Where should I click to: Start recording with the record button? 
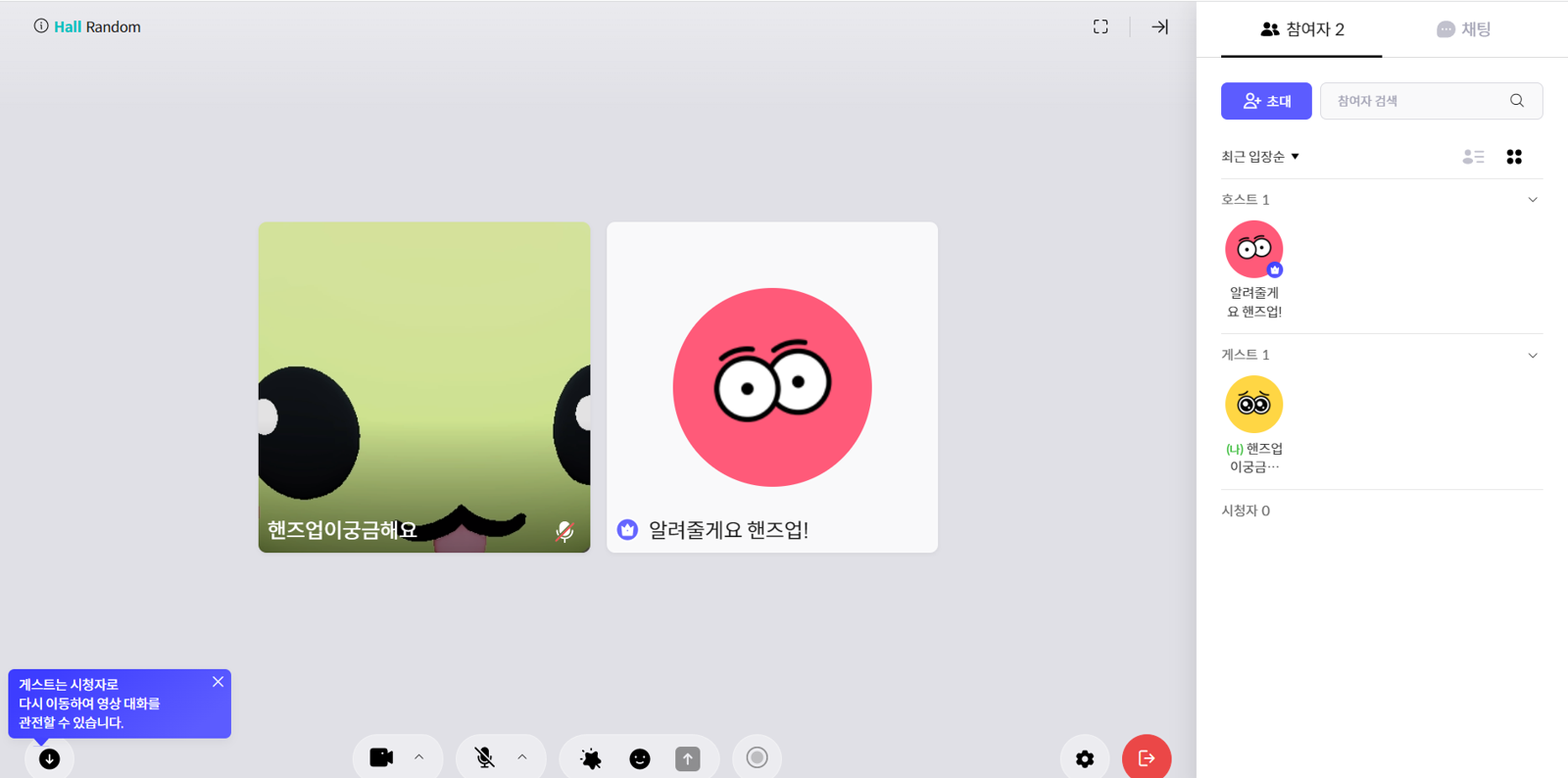coord(757,757)
